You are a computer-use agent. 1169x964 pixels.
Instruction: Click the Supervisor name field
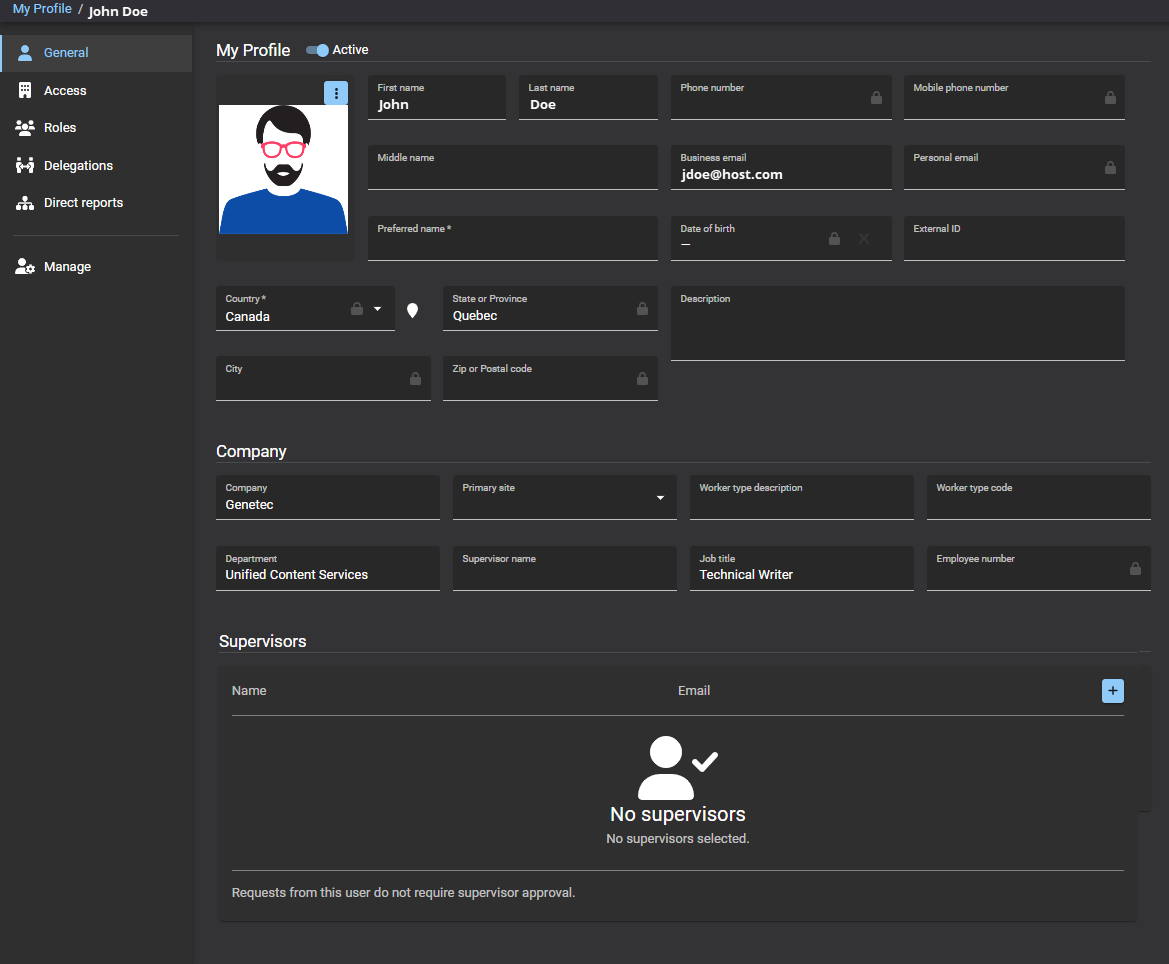tap(565, 568)
